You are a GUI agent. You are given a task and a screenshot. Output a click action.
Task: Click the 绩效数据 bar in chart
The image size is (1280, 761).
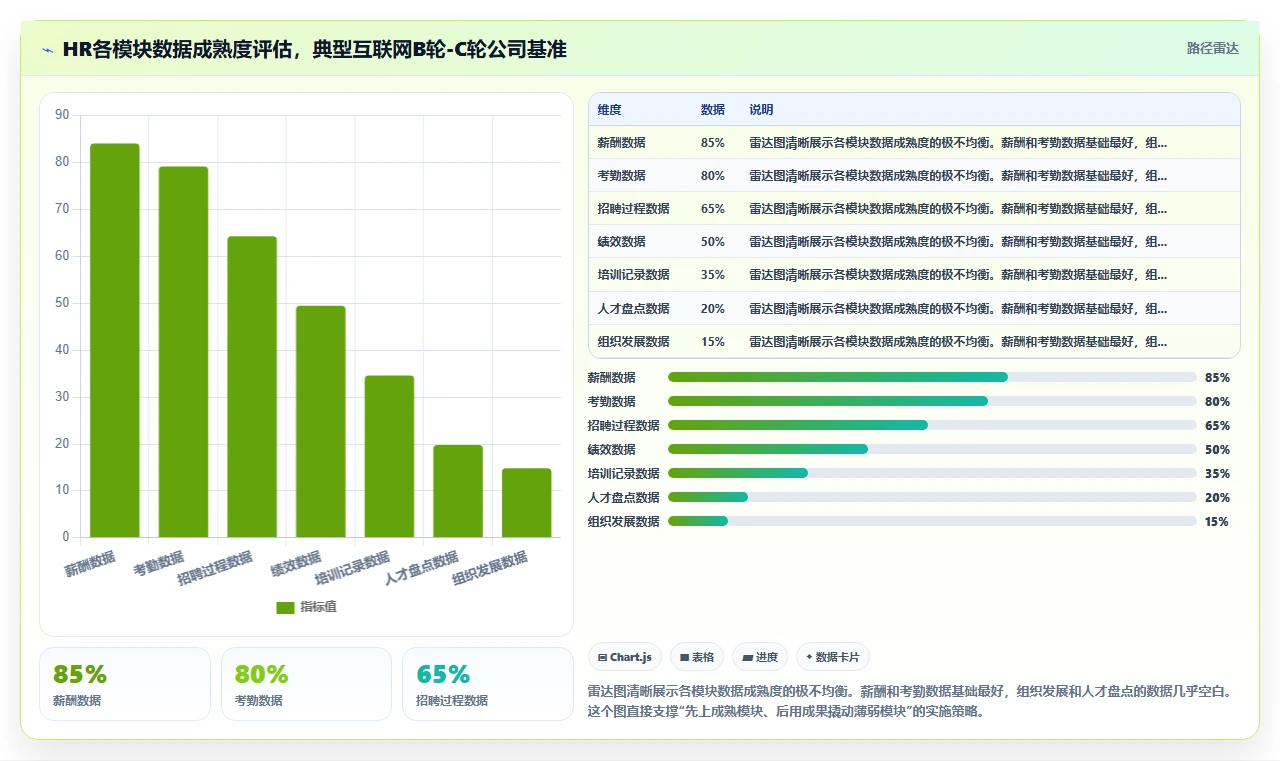(x=321, y=422)
